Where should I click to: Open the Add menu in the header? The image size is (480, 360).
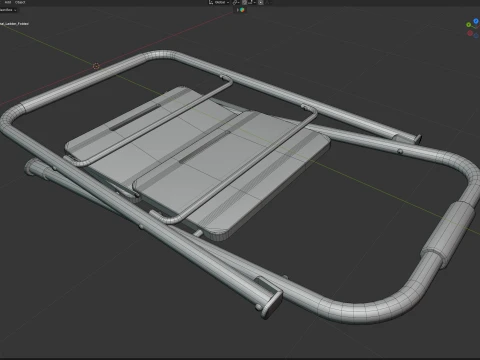pos(8,2)
